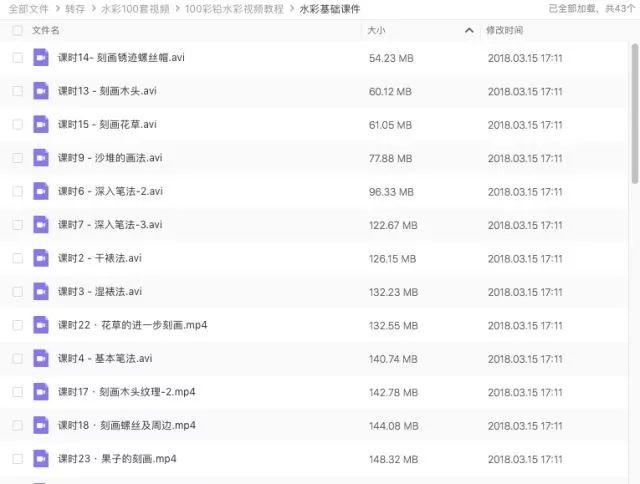Screen dimensions: 640x484
Task: Click video icon of 课时17 刻画木头纹理-2.mp4
Action: pos(41,392)
